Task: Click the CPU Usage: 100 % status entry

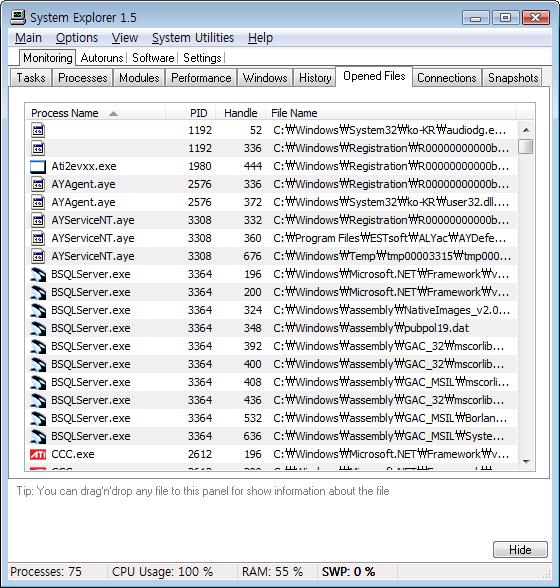Action: click(162, 572)
